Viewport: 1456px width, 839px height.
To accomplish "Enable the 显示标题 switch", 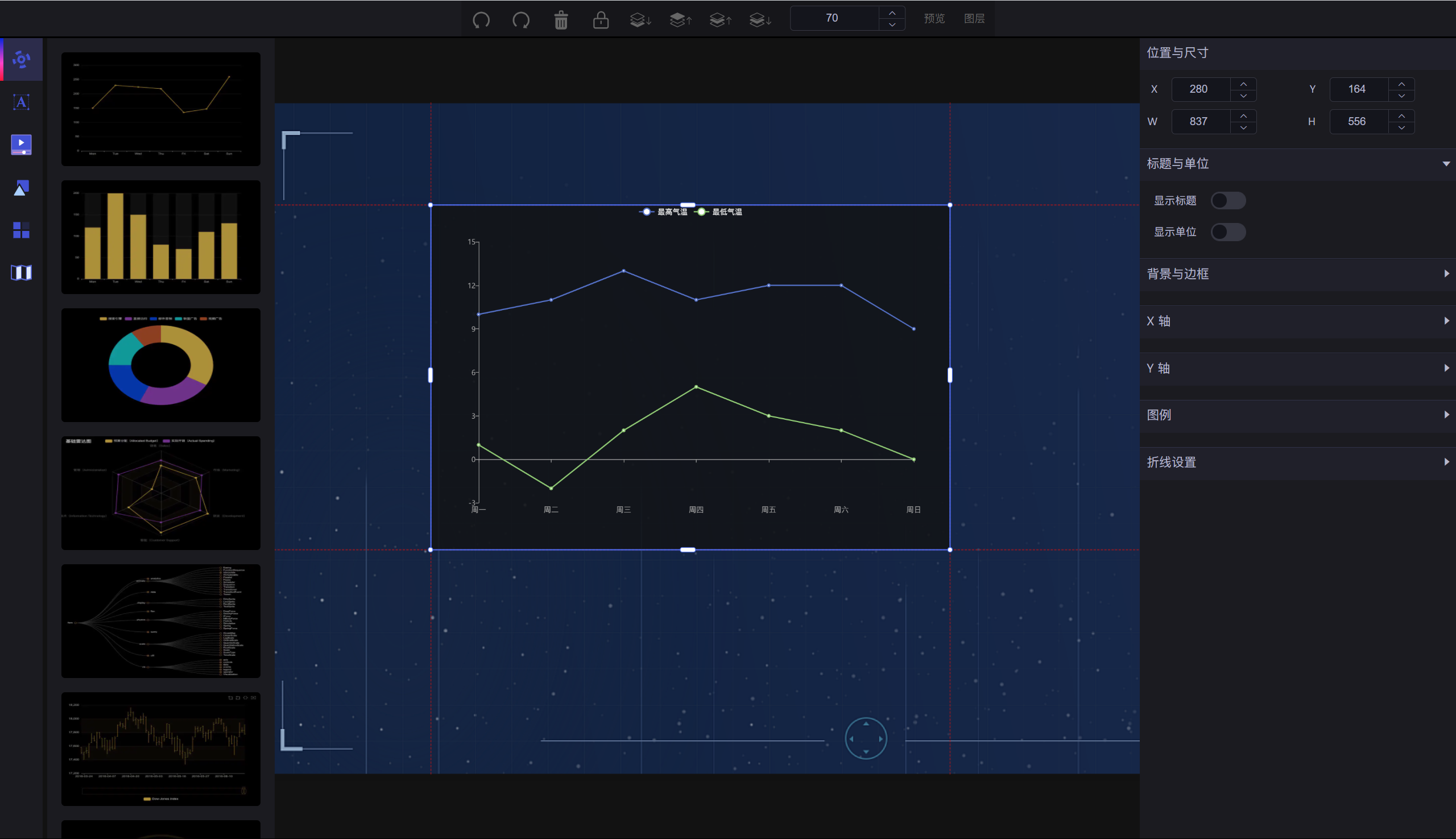I will pos(1228,201).
